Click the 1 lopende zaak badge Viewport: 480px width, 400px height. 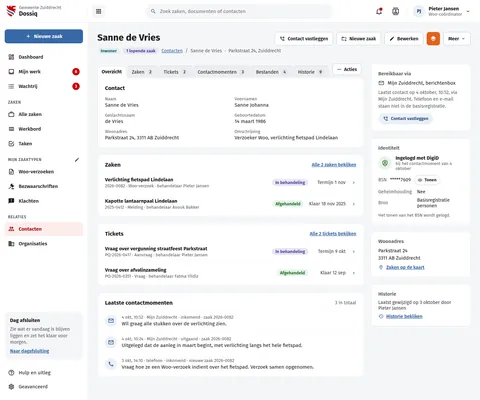point(141,51)
